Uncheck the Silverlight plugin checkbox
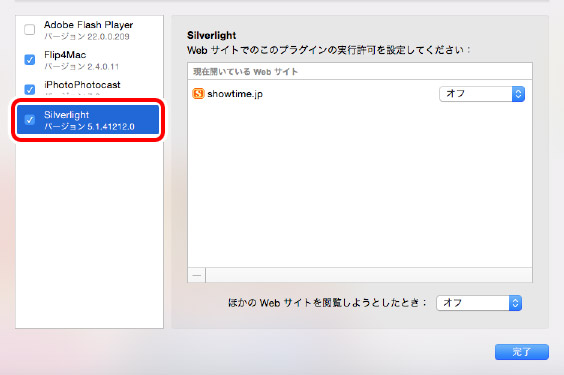 29,119
